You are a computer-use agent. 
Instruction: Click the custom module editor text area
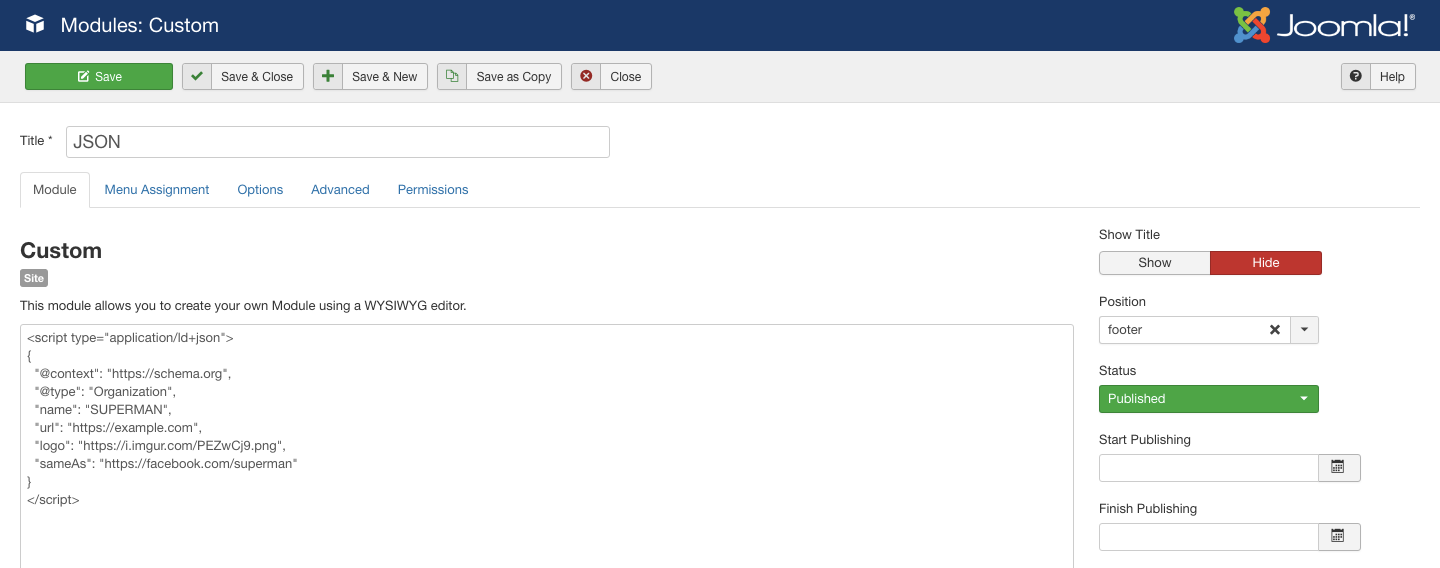(547, 446)
